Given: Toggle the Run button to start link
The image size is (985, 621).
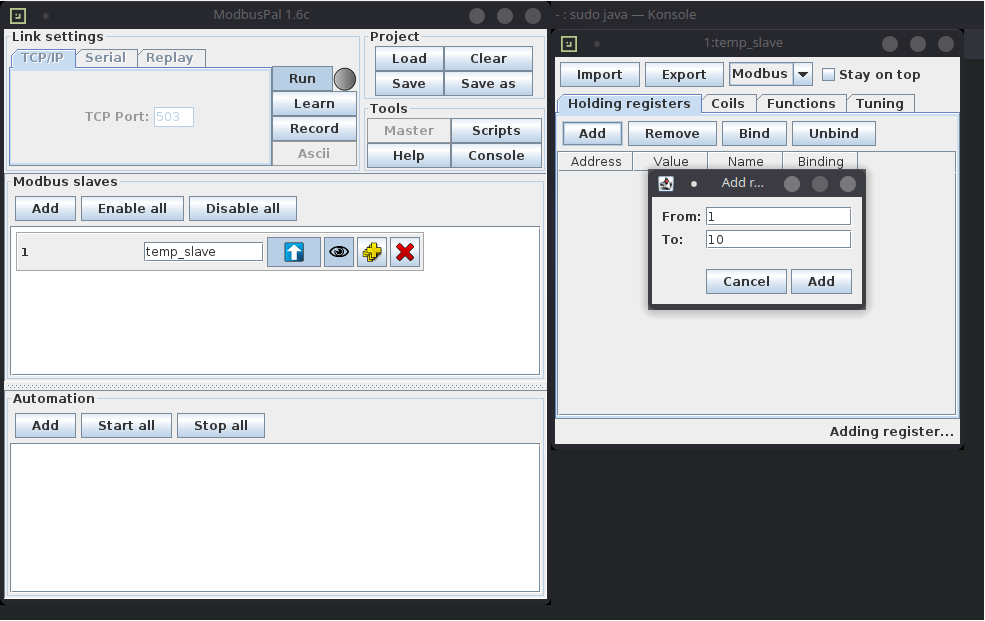Looking at the screenshot, I should click(302, 79).
